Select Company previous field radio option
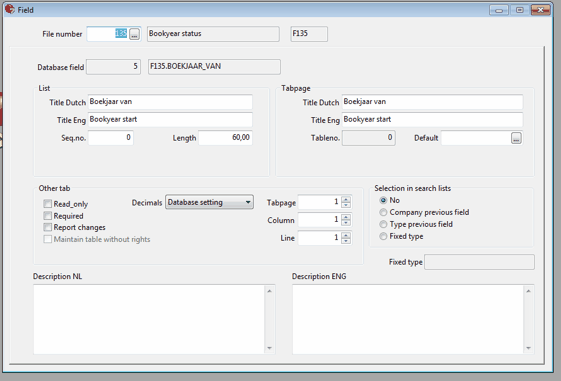The height and width of the screenshot is (381, 561). (x=383, y=212)
